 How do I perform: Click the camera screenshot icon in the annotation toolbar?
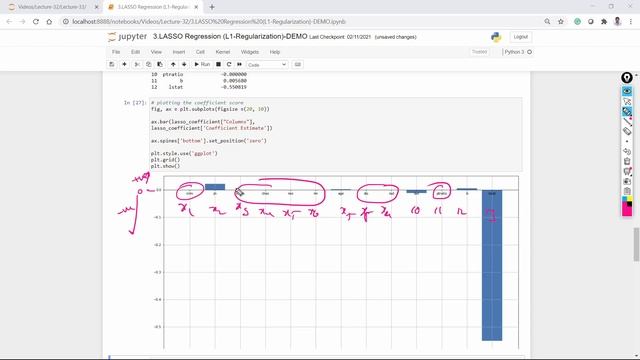point(627,181)
